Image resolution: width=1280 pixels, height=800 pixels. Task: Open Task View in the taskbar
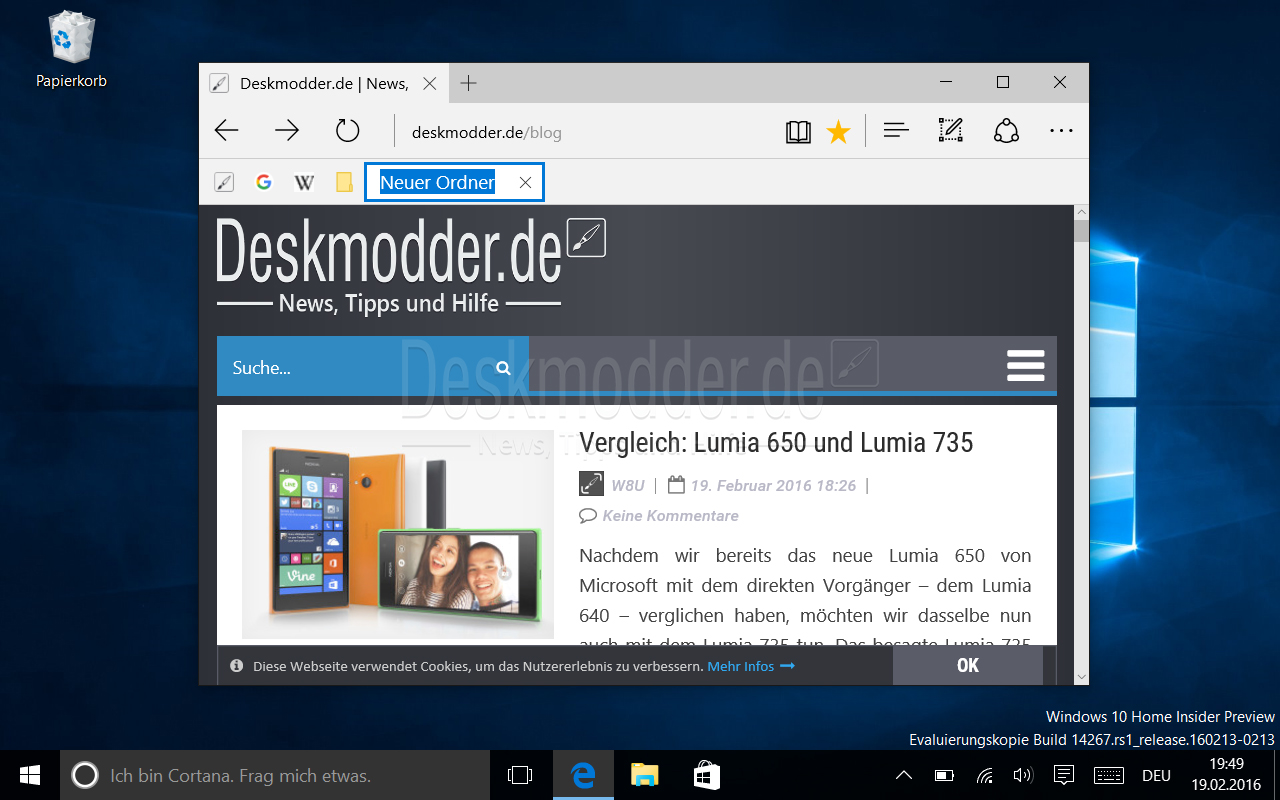(x=520, y=775)
